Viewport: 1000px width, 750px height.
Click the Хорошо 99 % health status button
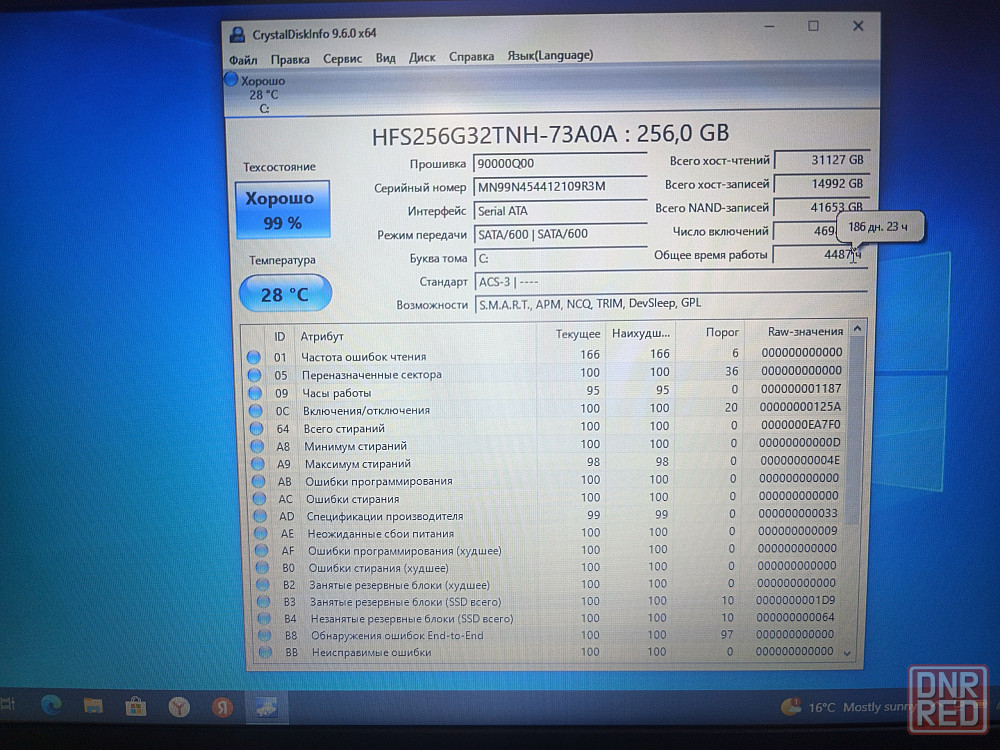[x=283, y=210]
